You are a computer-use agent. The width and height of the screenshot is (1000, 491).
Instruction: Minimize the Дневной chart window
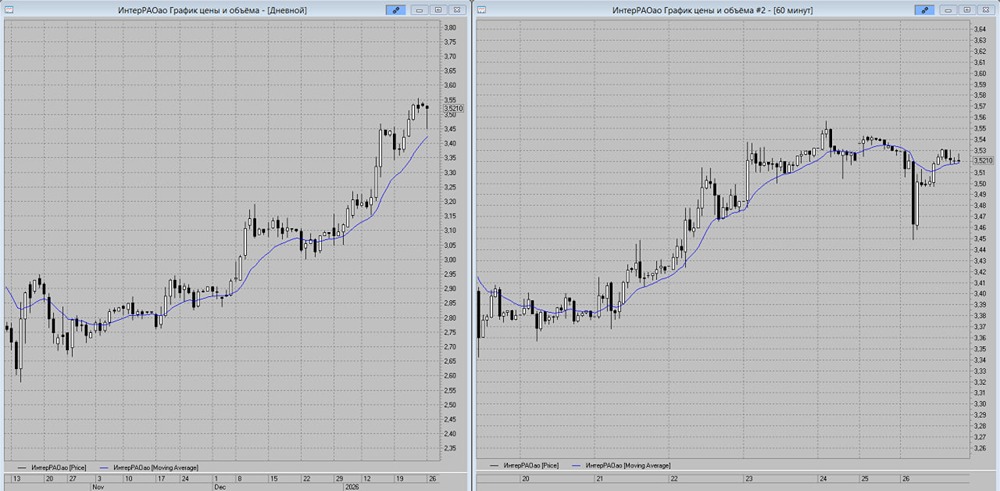point(420,10)
